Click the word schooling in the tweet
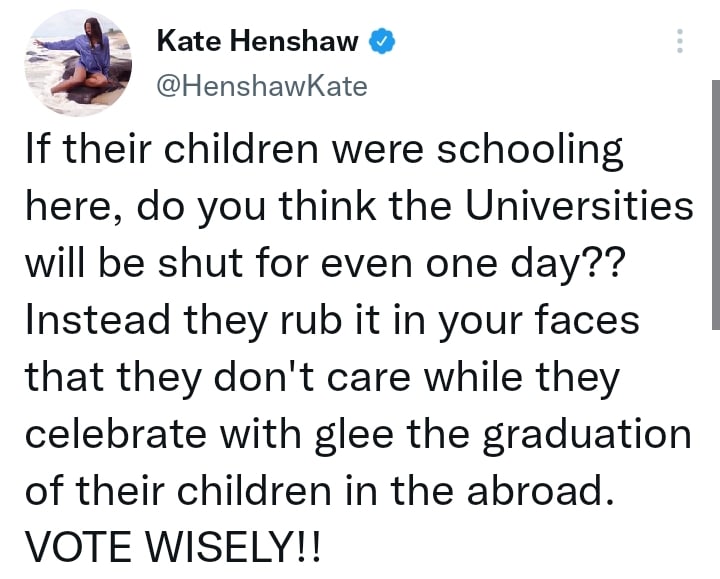The width and height of the screenshot is (720, 579). [x=529, y=152]
